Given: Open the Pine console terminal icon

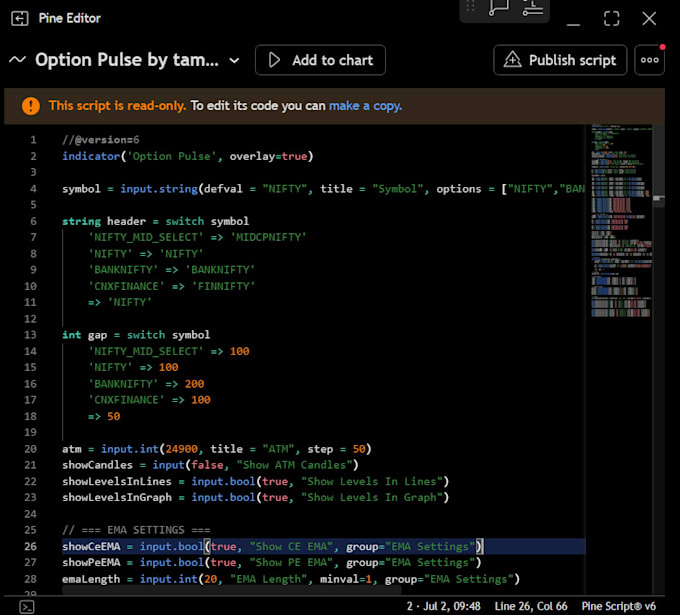Looking at the screenshot, I should coord(26,606).
